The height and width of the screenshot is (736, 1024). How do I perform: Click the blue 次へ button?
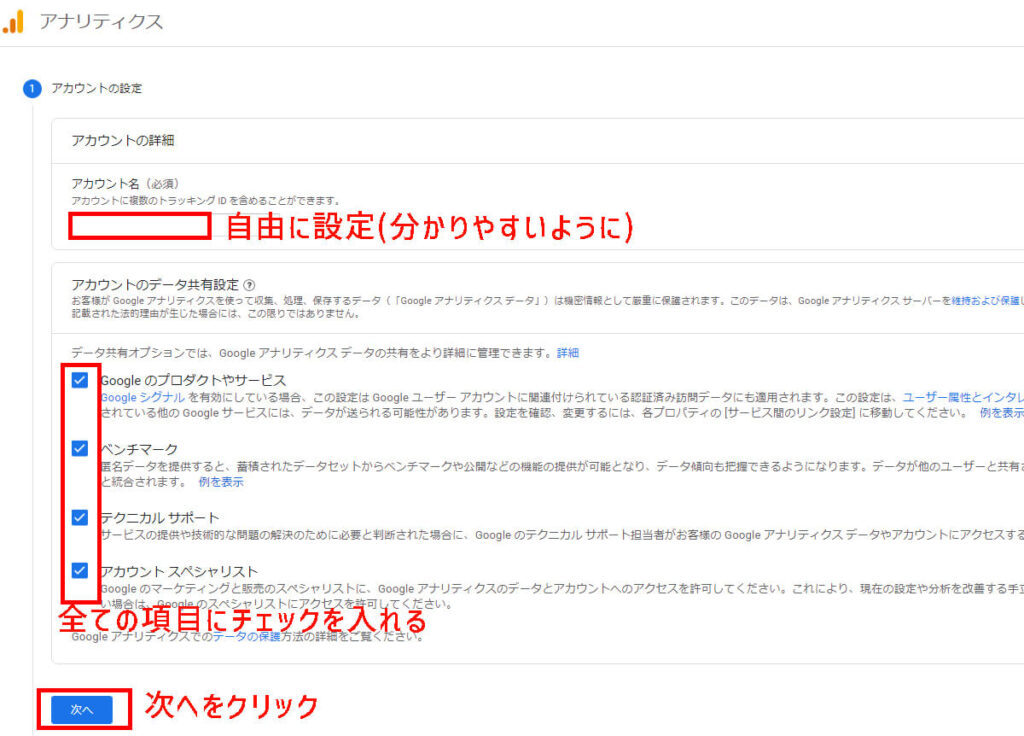pyautogui.click(x=82, y=709)
